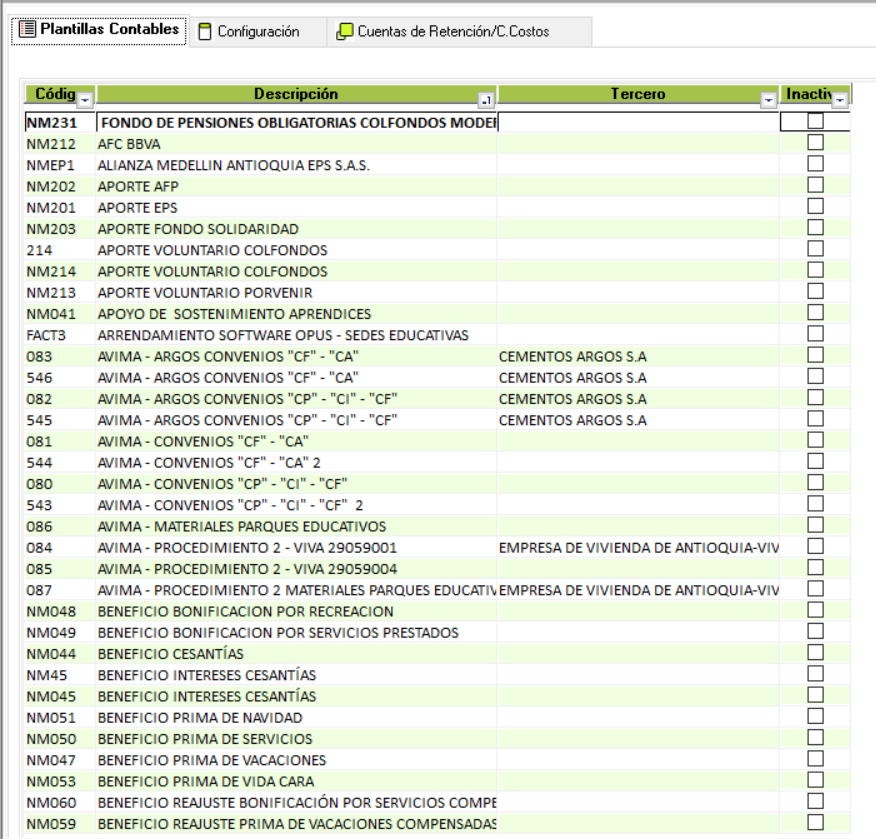Click the Cuentas de Retención tab icon
The height and width of the screenshot is (839, 876).
pyautogui.click(x=345, y=31)
